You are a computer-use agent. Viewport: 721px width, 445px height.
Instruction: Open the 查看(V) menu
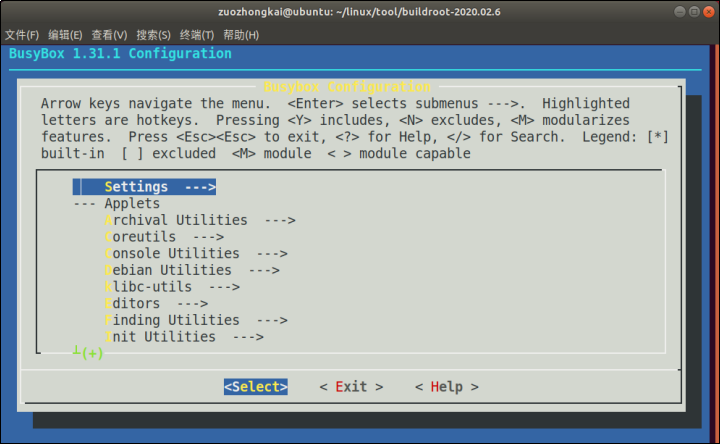tap(109, 35)
